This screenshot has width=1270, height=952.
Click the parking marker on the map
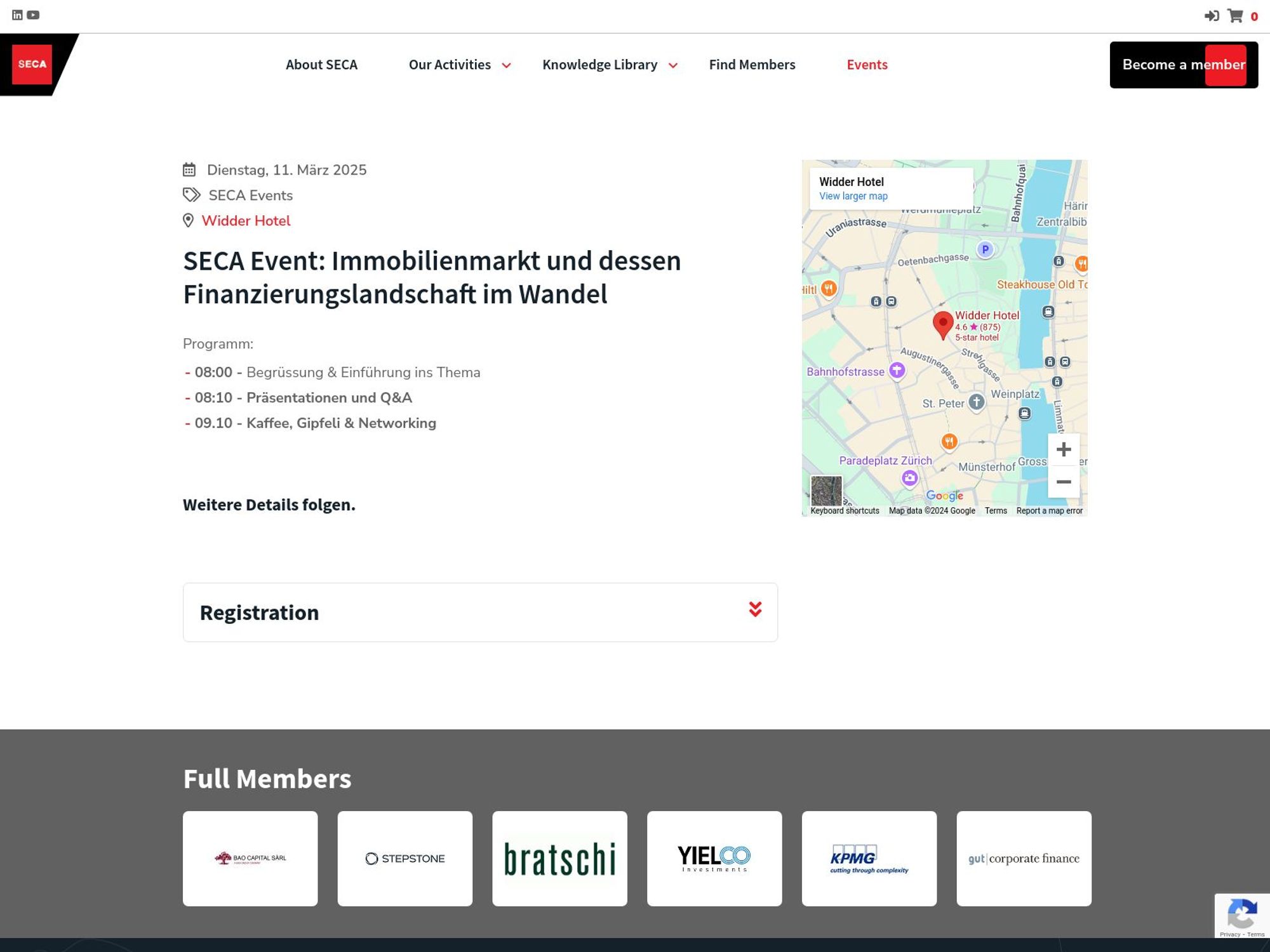(x=985, y=249)
